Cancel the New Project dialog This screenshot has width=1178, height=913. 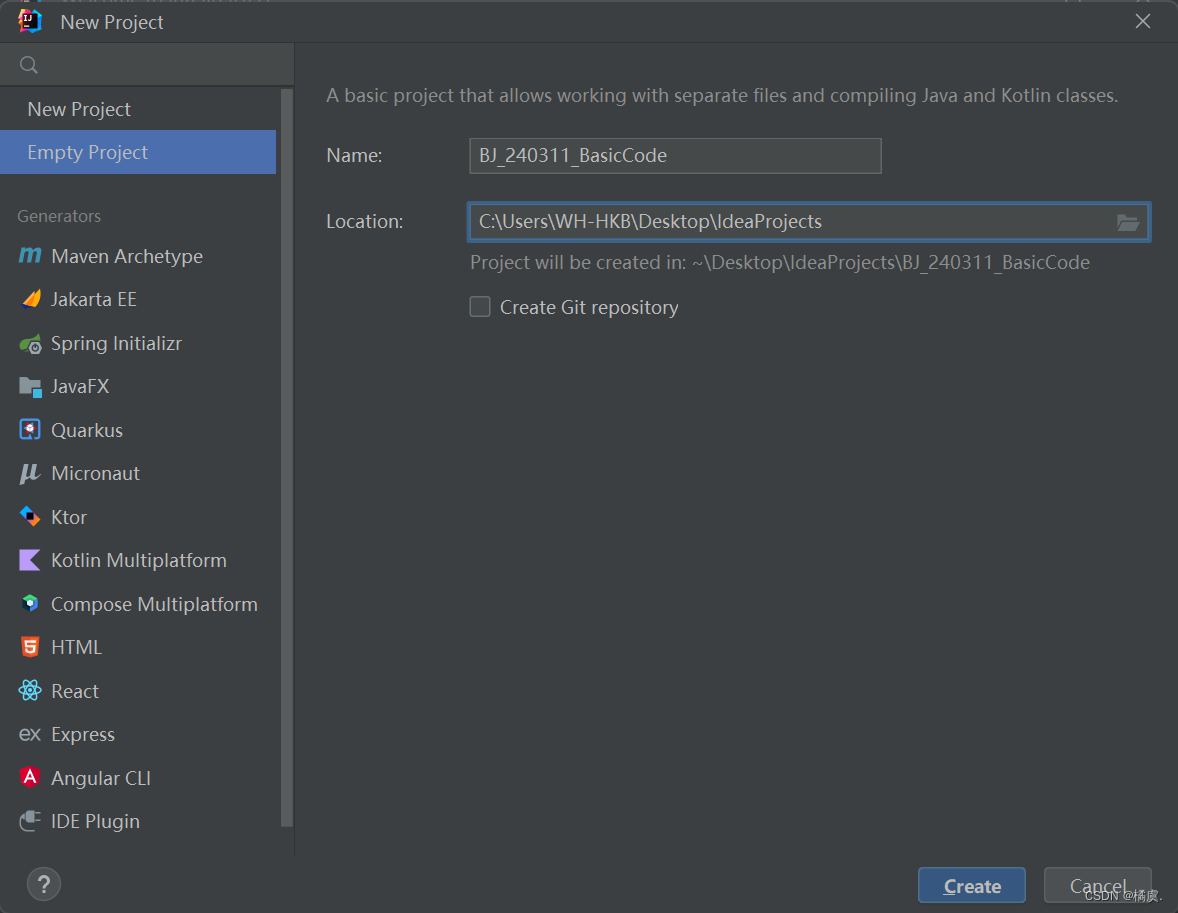tap(1098, 885)
